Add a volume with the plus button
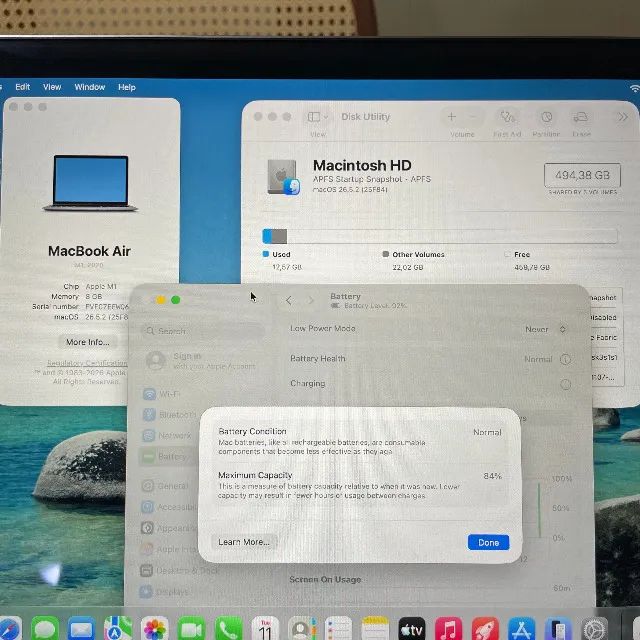640x640 pixels. [451, 117]
